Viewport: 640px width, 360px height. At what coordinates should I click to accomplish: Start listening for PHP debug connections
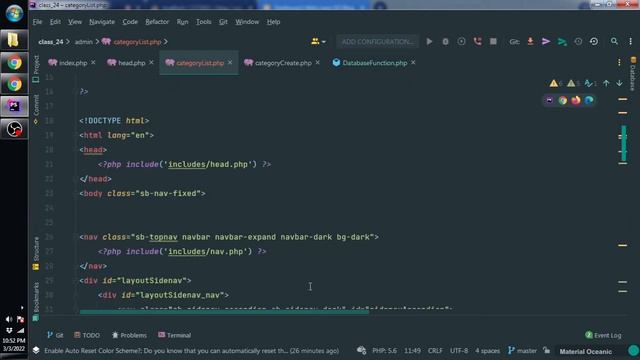(477, 42)
